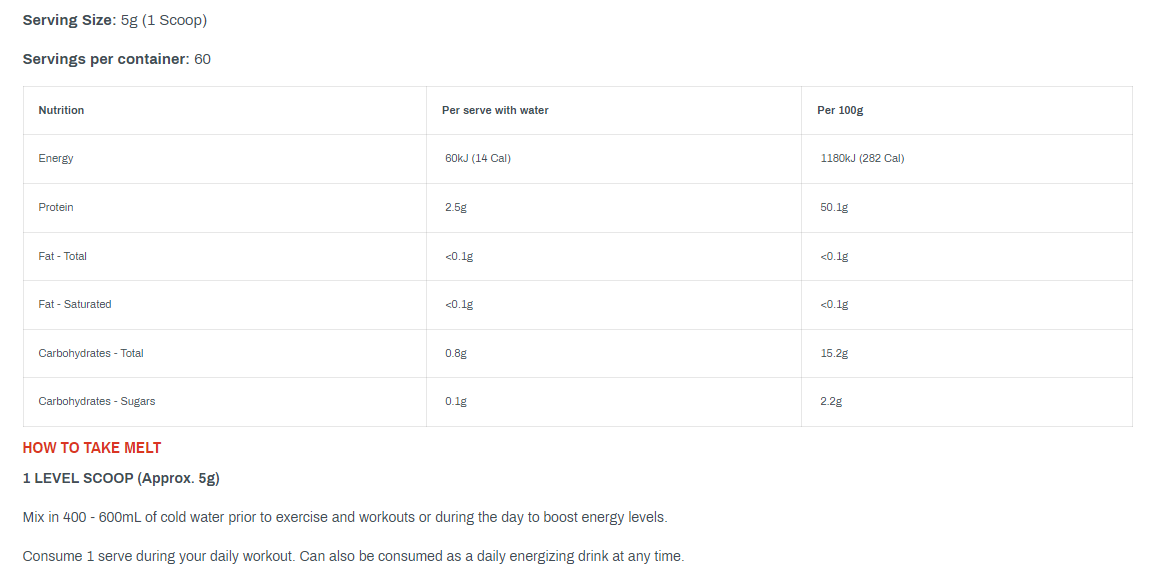Image resolution: width=1151 pixels, height=576 pixels.
Task: Click the Protein row label
Action: tap(56, 207)
